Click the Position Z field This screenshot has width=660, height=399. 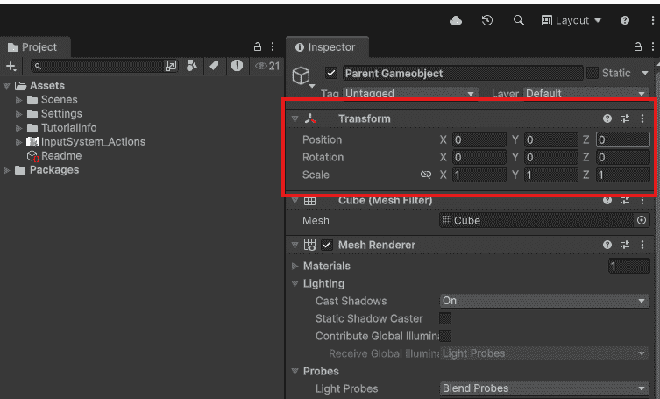(x=623, y=140)
